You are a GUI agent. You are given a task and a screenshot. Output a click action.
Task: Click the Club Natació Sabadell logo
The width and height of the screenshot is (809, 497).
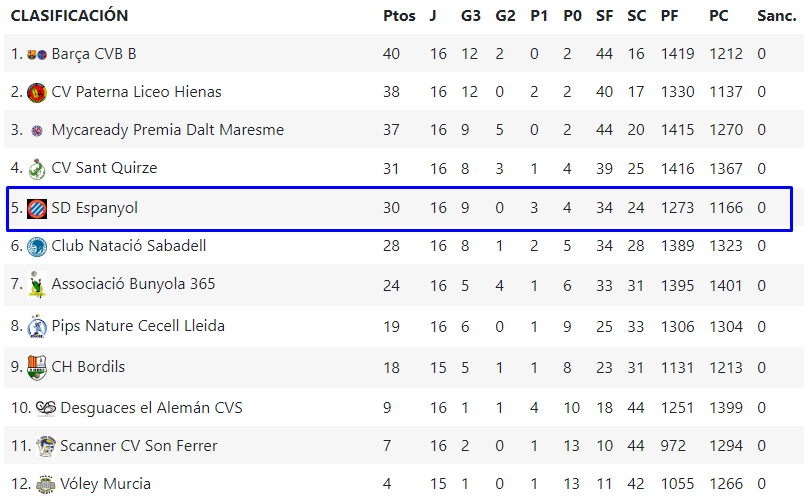click(37, 246)
